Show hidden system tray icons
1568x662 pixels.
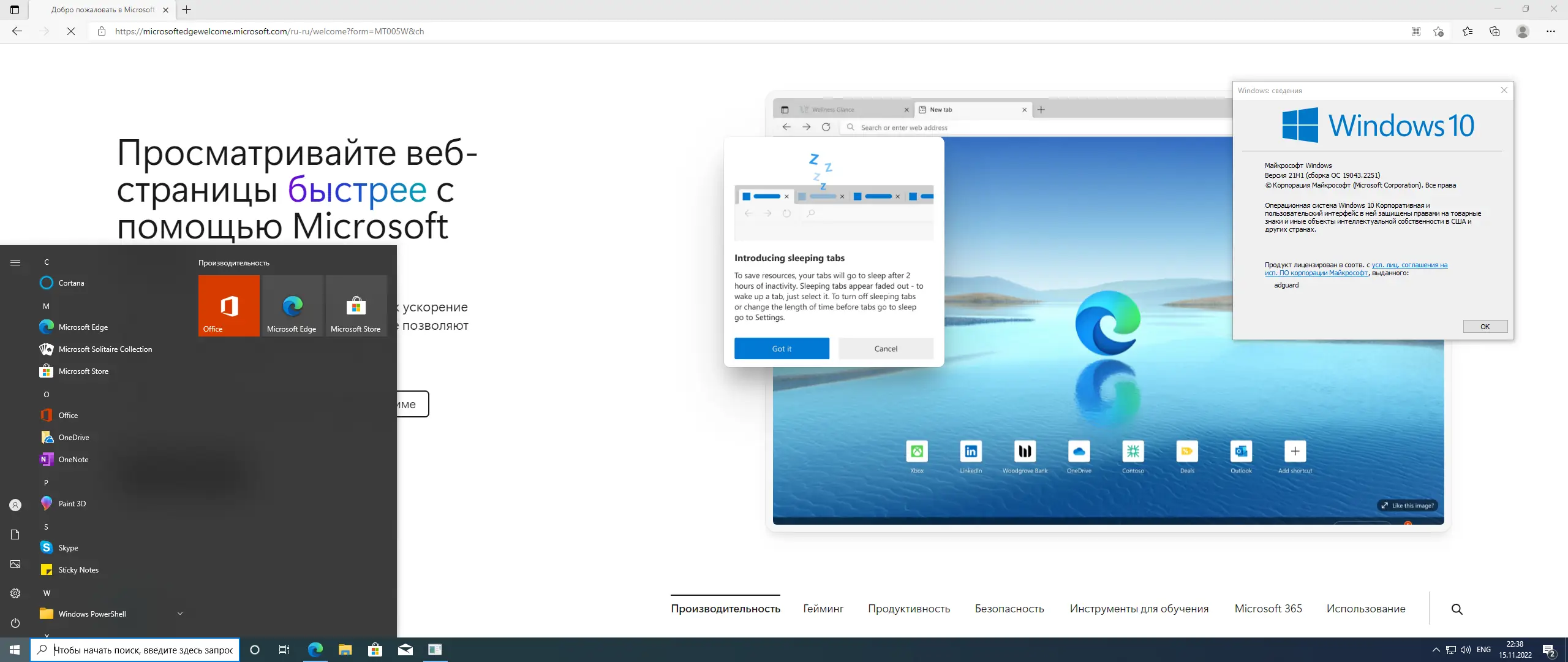pos(1436,650)
